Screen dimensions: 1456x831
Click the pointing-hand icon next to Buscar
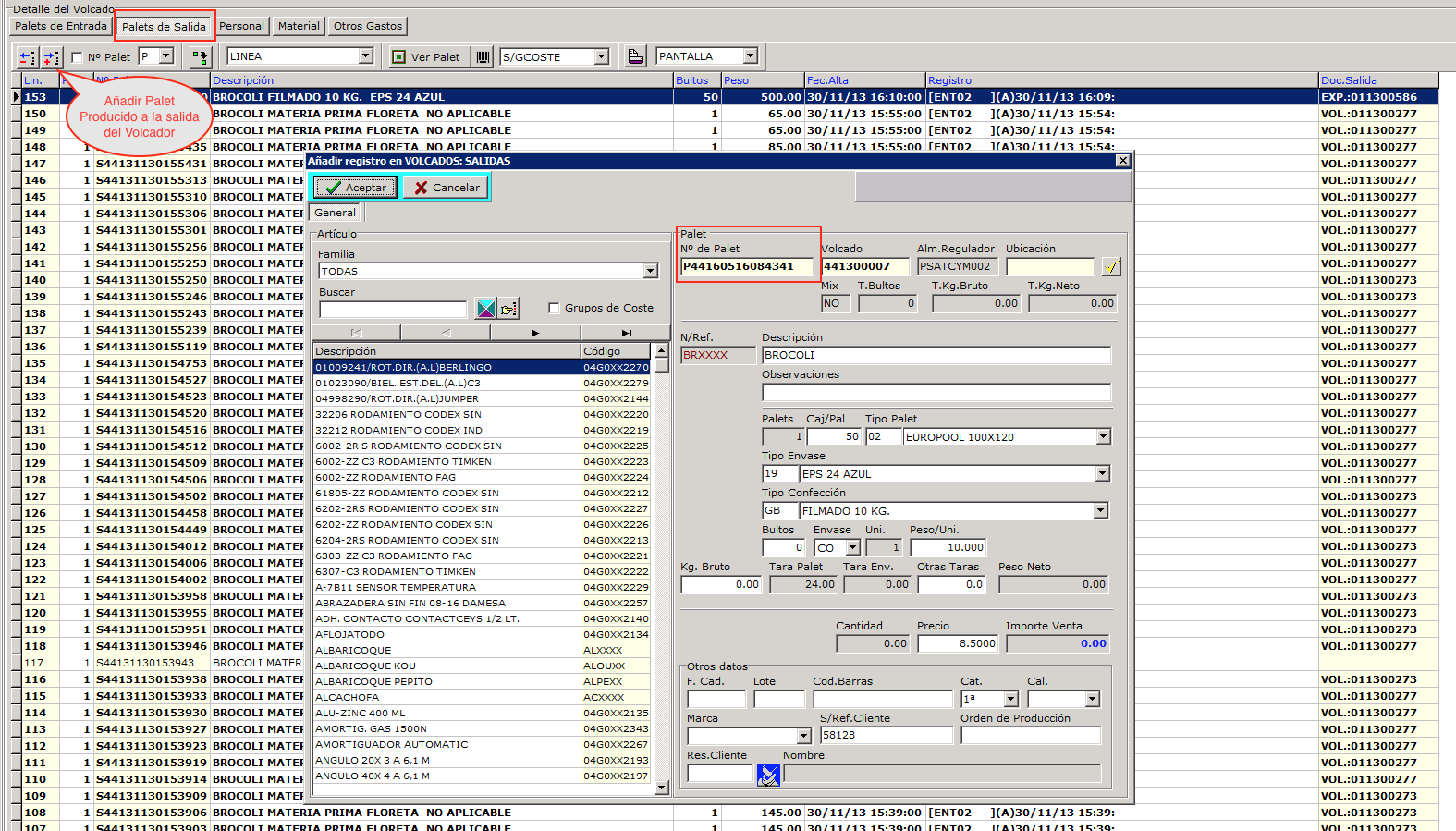(x=508, y=309)
